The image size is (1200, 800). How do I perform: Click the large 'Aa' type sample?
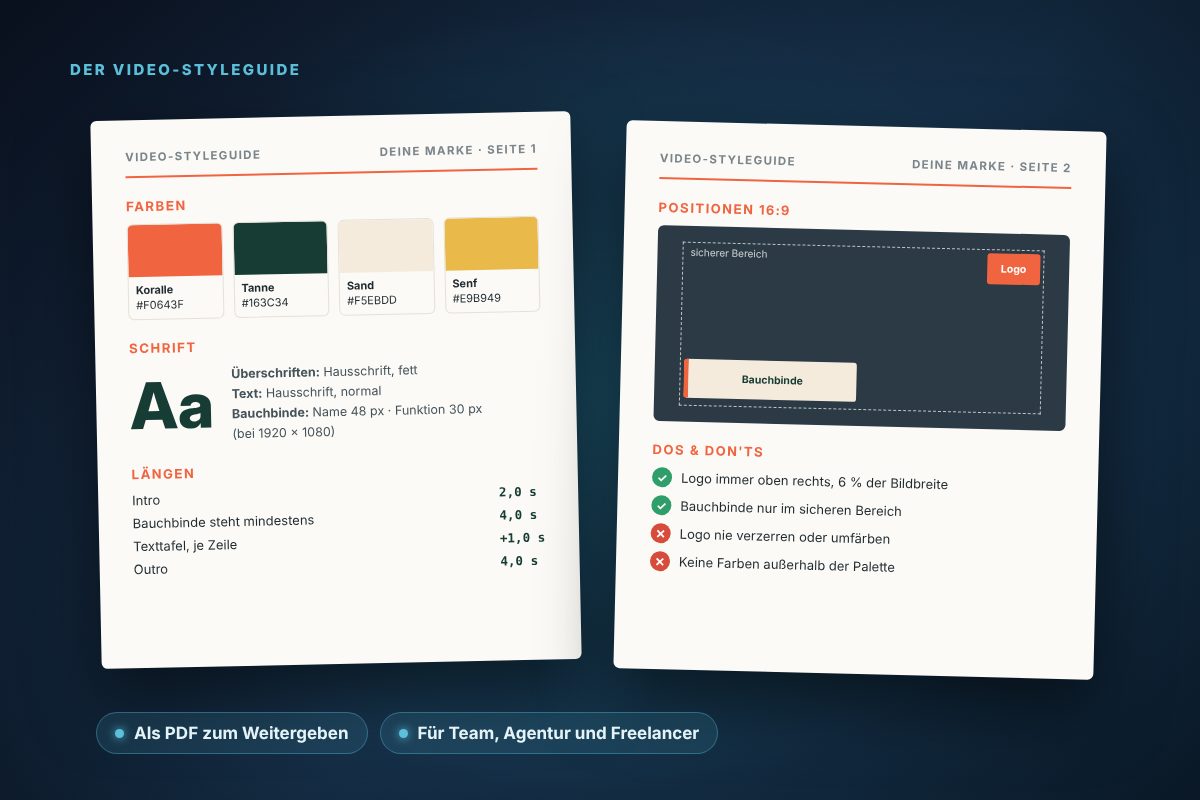(x=172, y=407)
